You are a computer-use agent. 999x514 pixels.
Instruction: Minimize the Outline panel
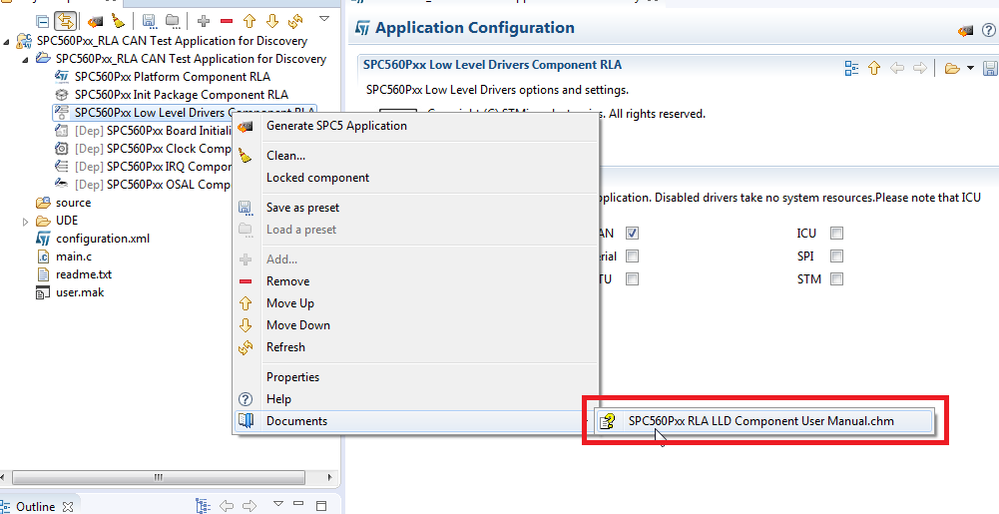pyautogui.click(x=299, y=506)
